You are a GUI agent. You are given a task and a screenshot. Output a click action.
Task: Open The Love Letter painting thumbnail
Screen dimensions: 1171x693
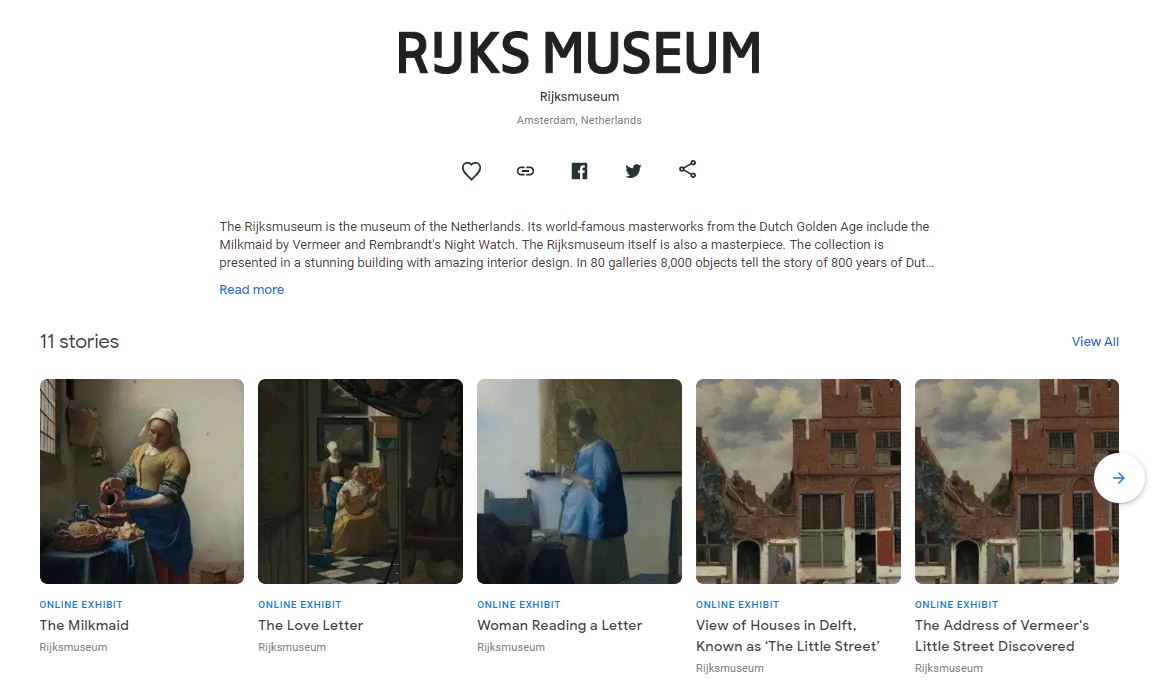click(x=361, y=481)
